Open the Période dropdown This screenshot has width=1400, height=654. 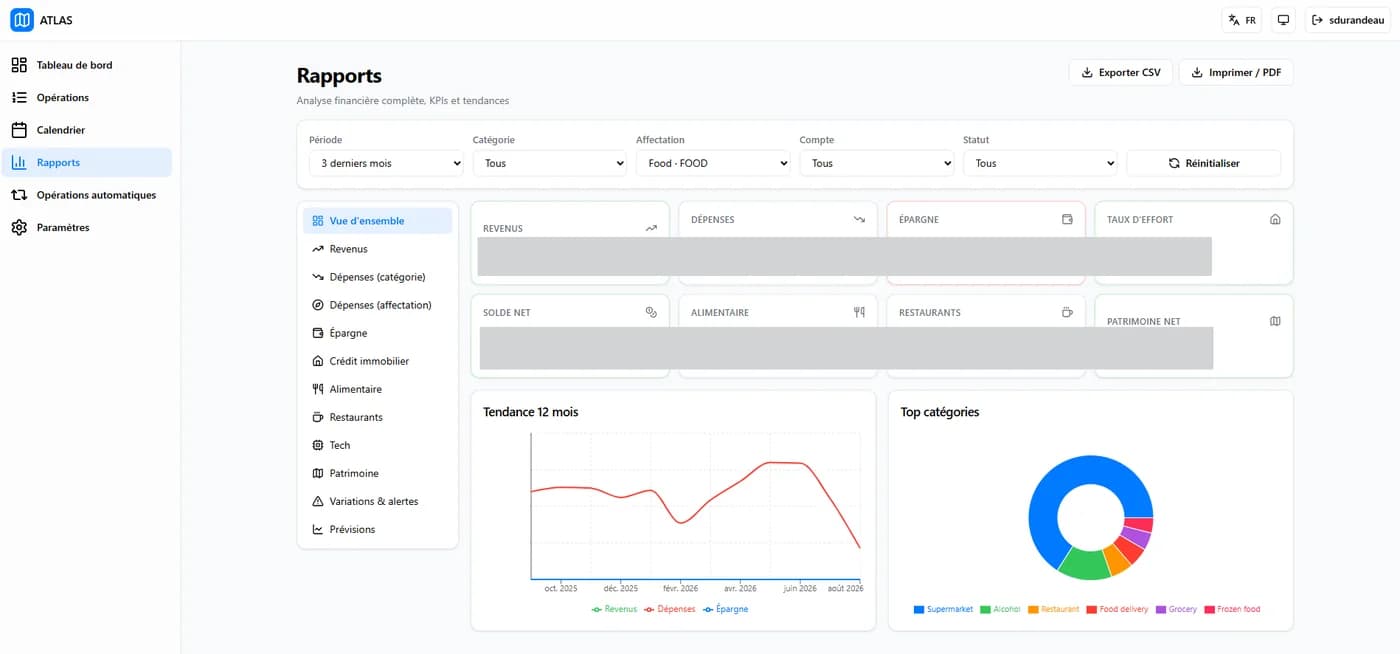[x=386, y=163]
